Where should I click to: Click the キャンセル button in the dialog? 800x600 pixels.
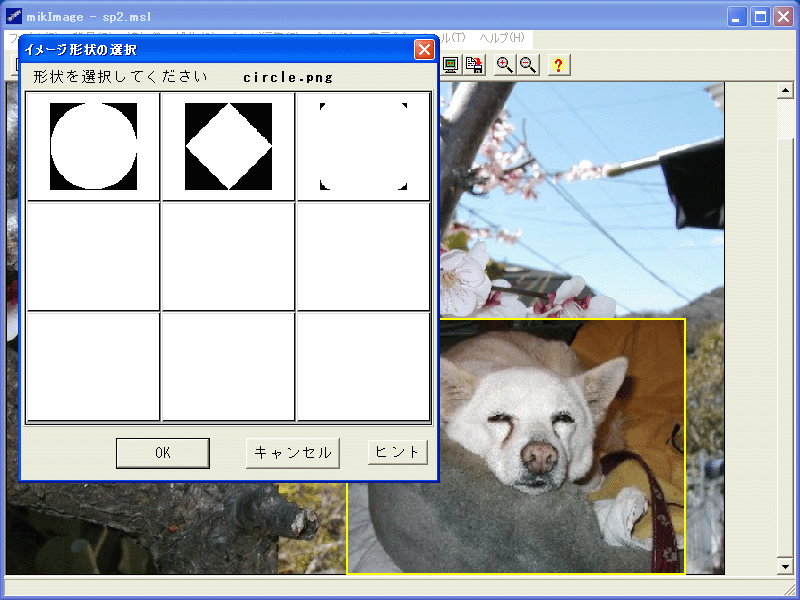[x=293, y=453]
